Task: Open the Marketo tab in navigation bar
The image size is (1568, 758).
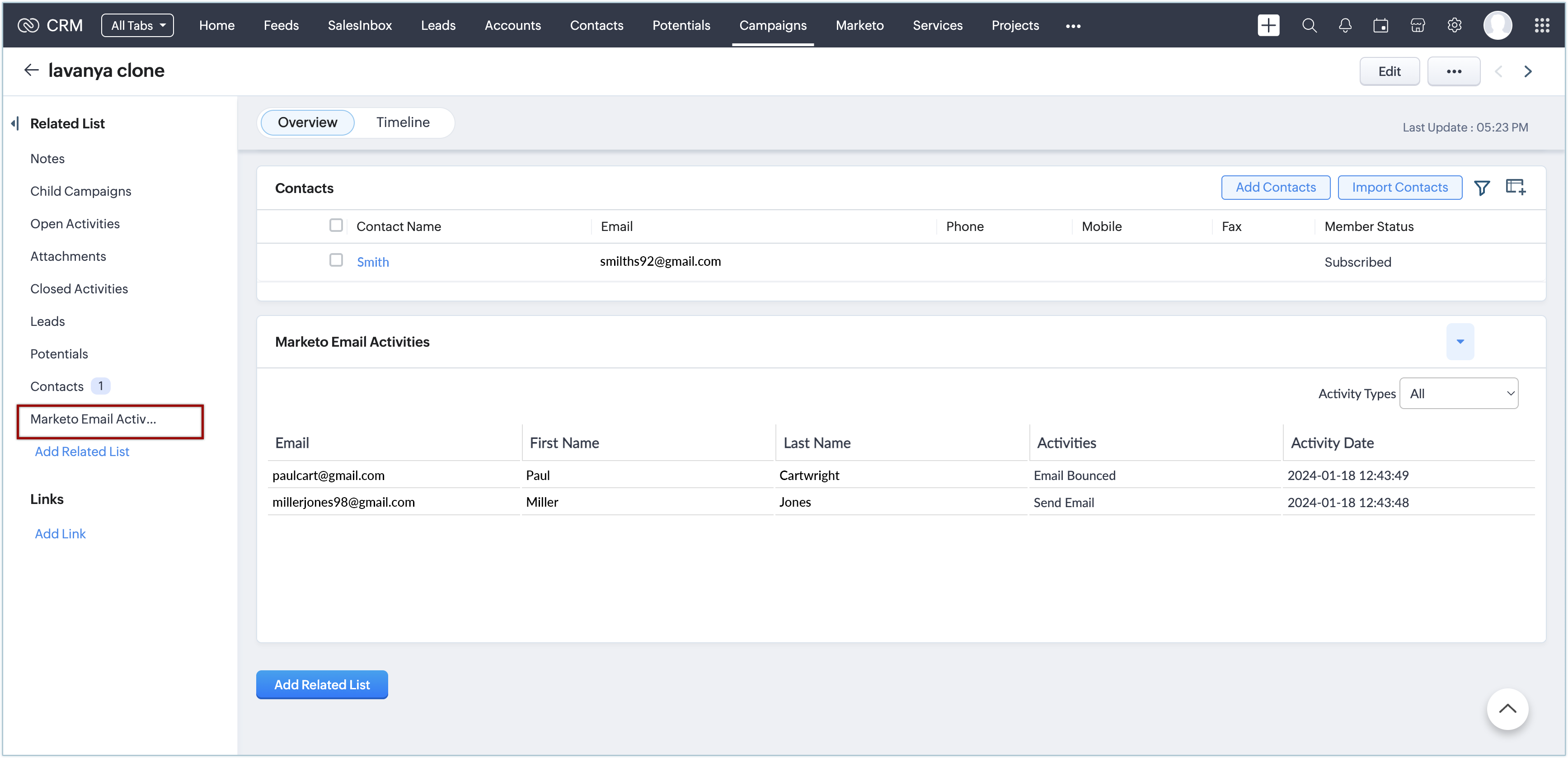Action: pyautogui.click(x=859, y=26)
